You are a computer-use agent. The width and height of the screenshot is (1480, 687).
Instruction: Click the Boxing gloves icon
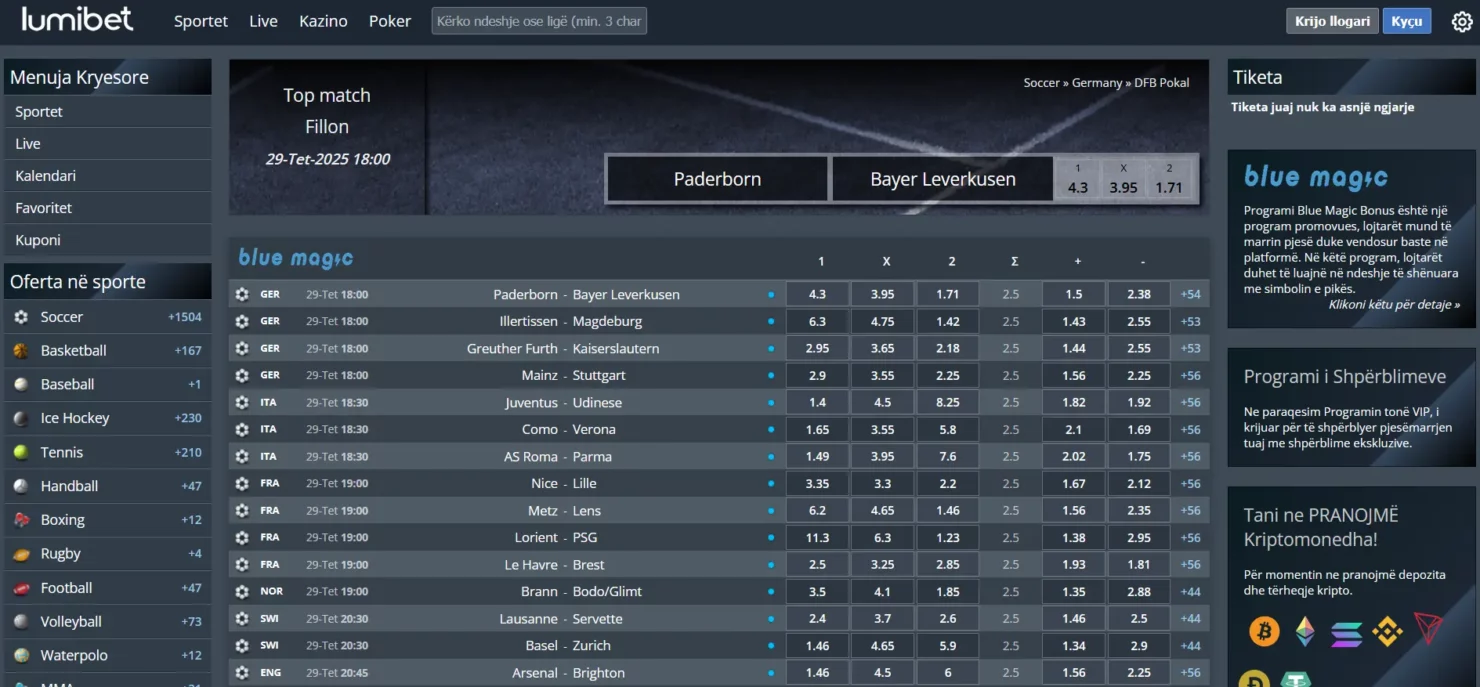(x=21, y=520)
